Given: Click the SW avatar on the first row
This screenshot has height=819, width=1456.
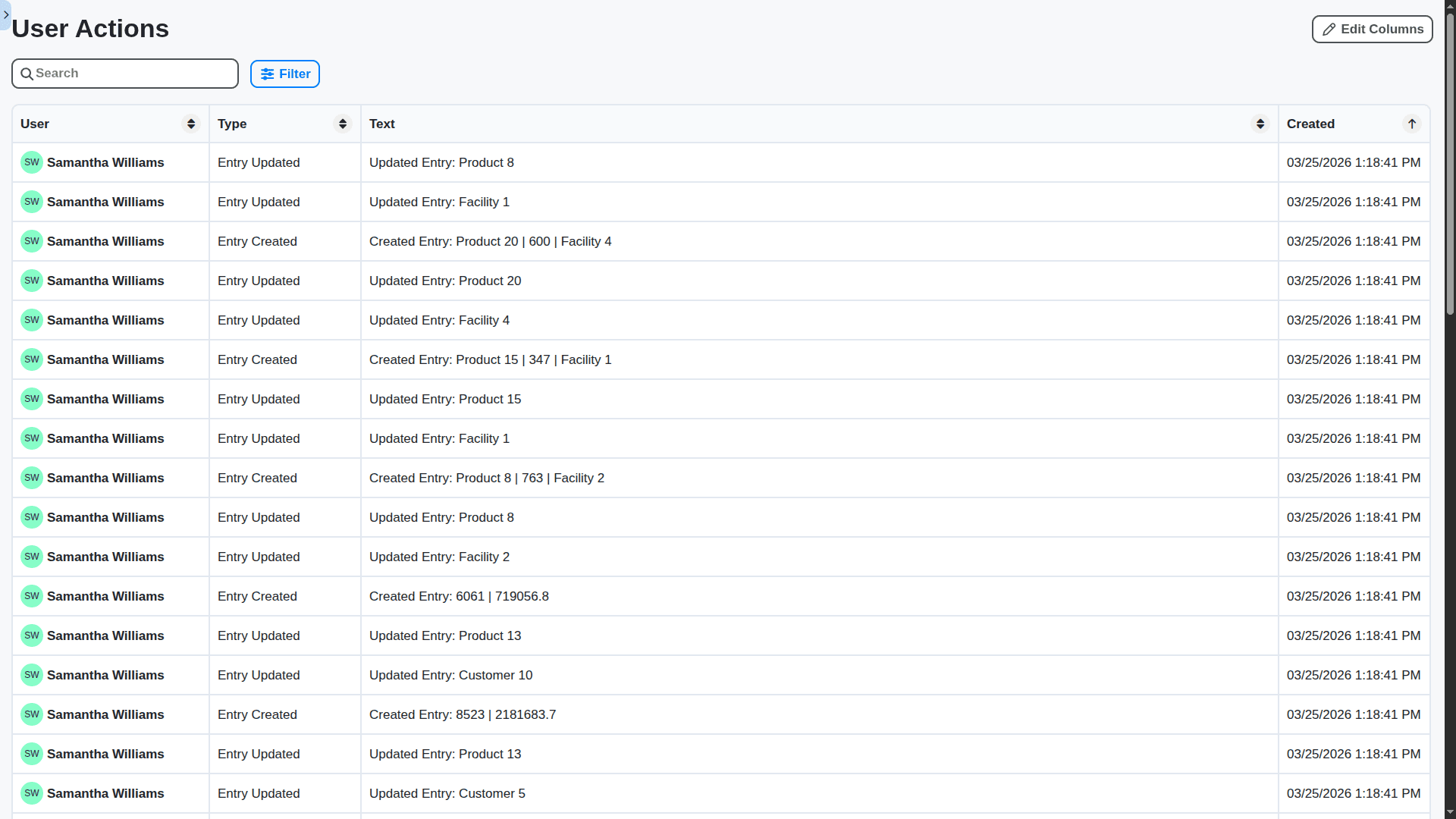Looking at the screenshot, I should 31,162.
